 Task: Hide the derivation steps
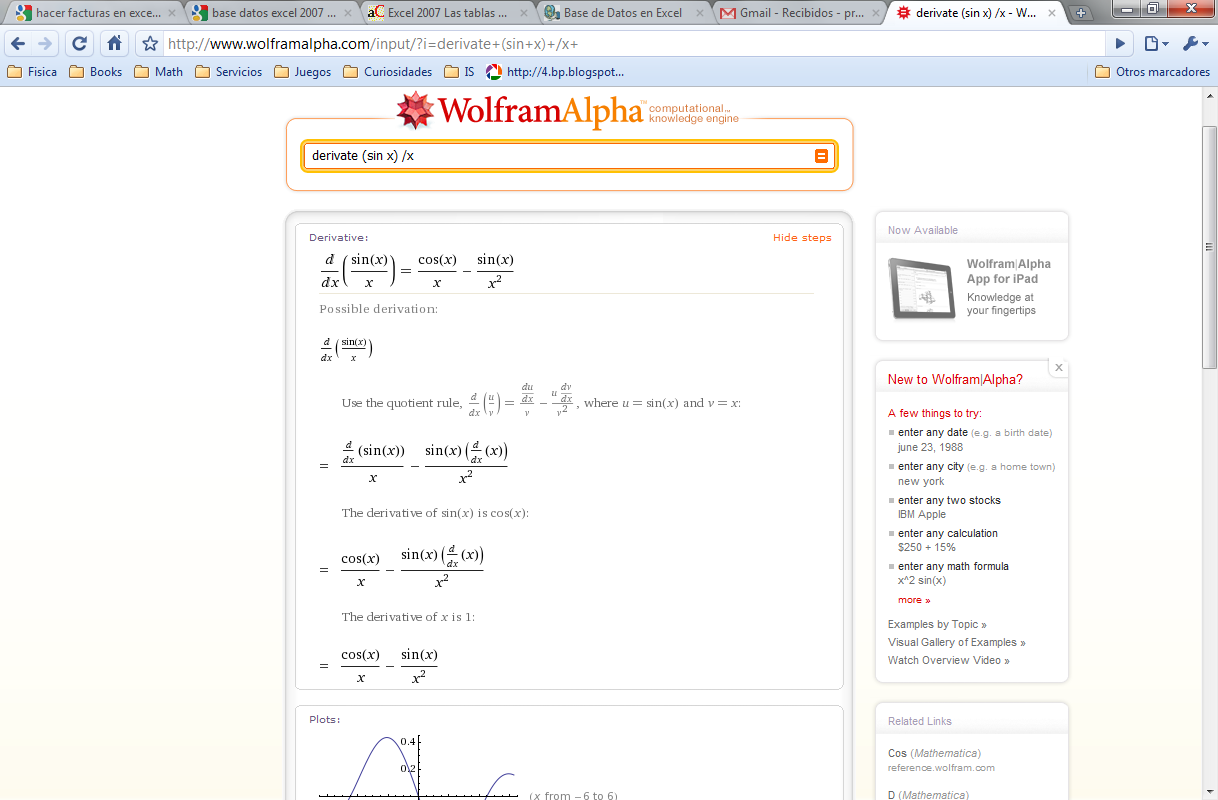pos(801,237)
